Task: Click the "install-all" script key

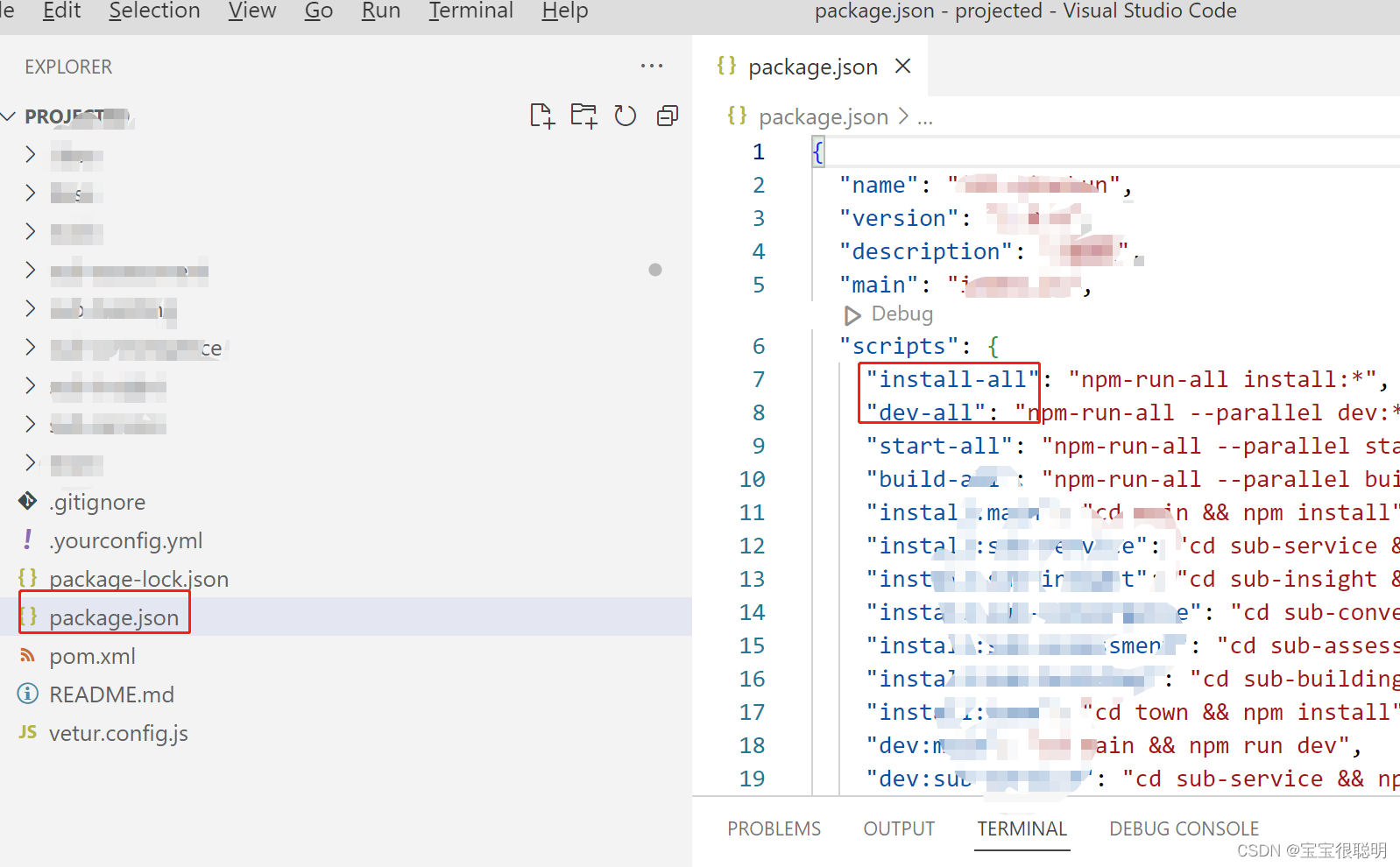Action: [x=952, y=379]
